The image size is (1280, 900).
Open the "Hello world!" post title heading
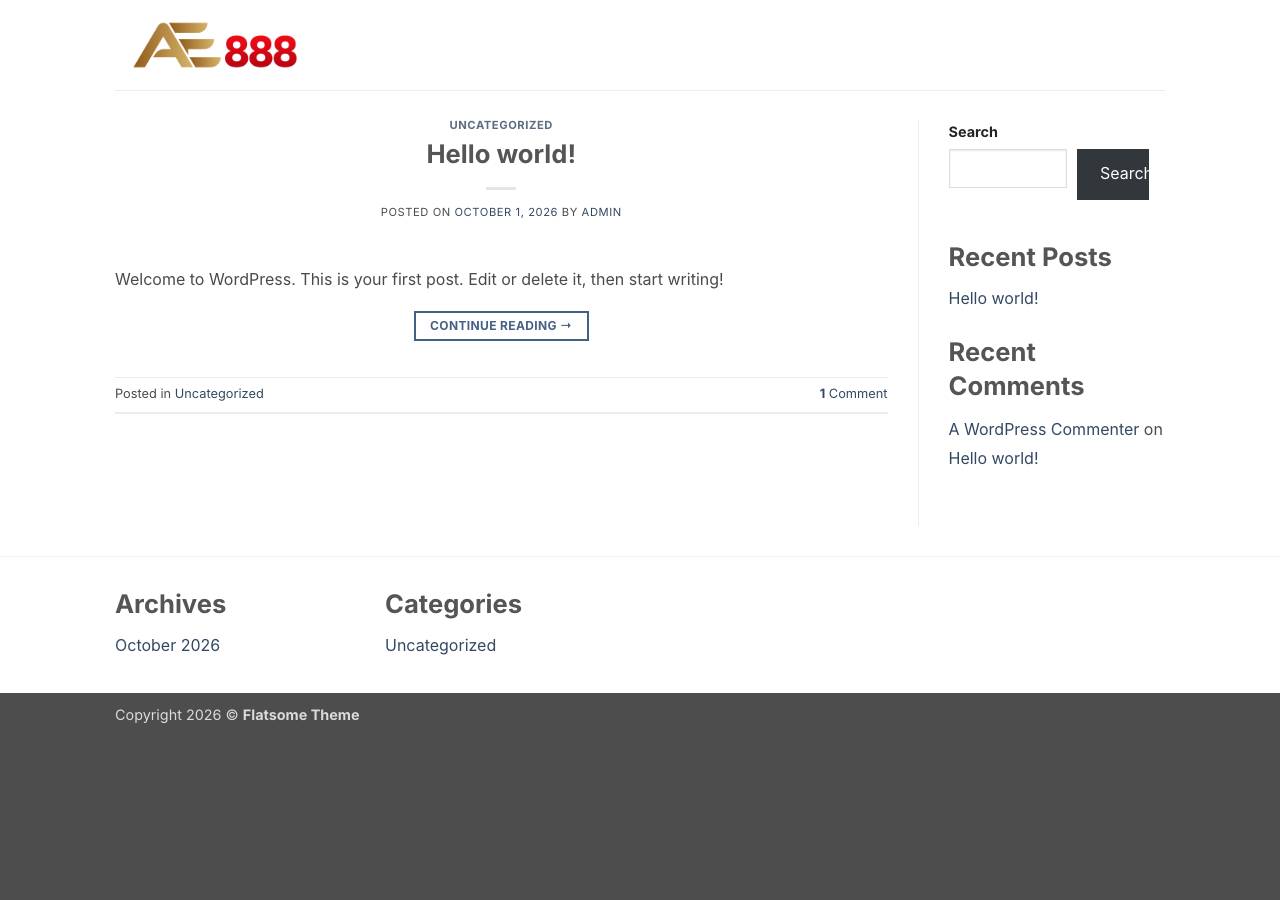[501, 154]
